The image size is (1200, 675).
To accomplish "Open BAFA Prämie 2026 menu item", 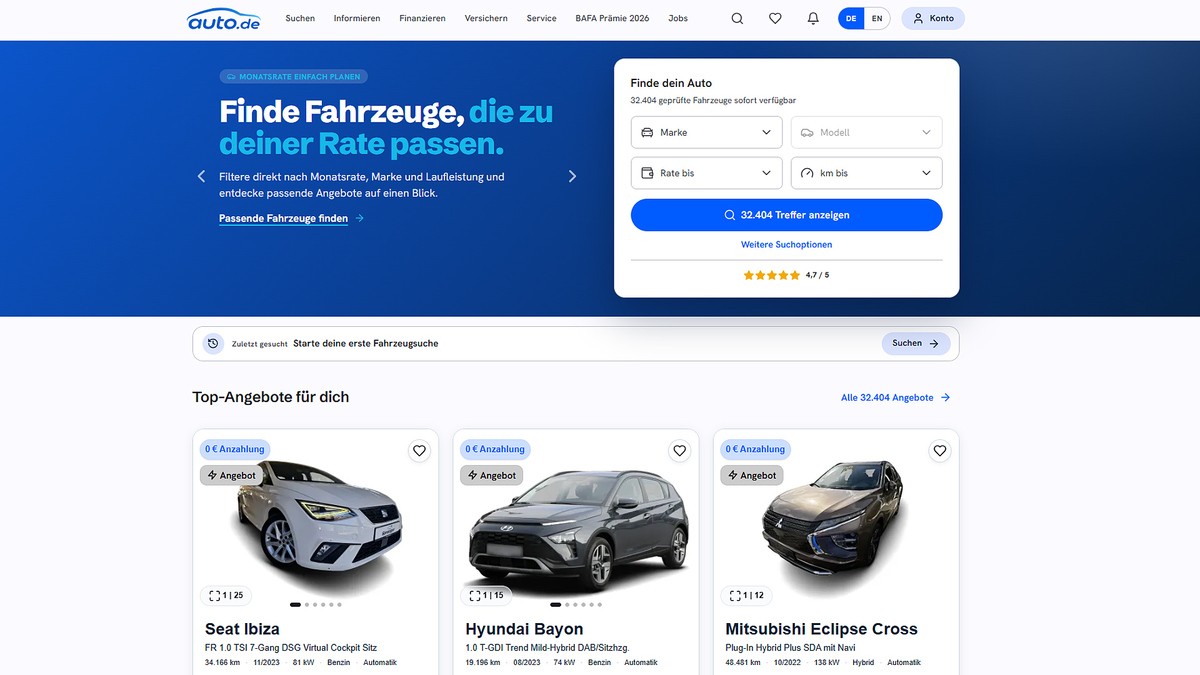I will pos(612,18).
